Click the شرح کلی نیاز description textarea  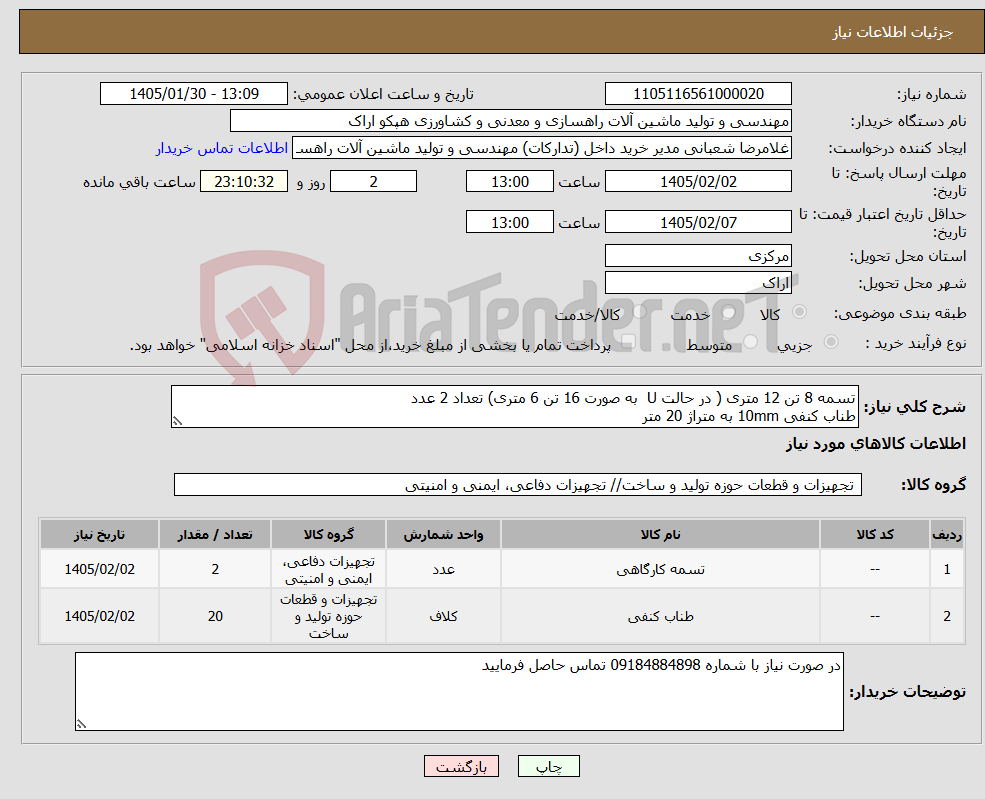[514, 406]
